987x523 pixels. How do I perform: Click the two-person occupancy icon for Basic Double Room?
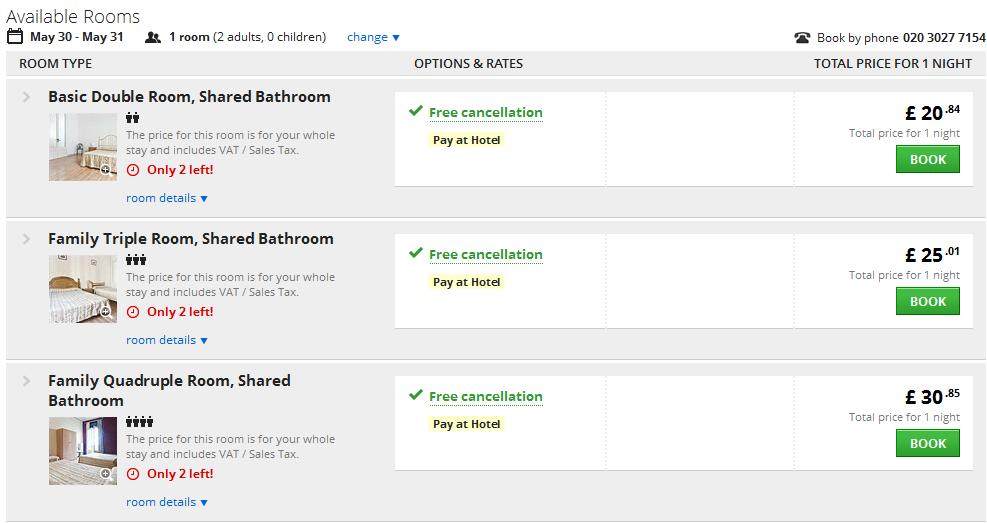click(x=132, y=118)
